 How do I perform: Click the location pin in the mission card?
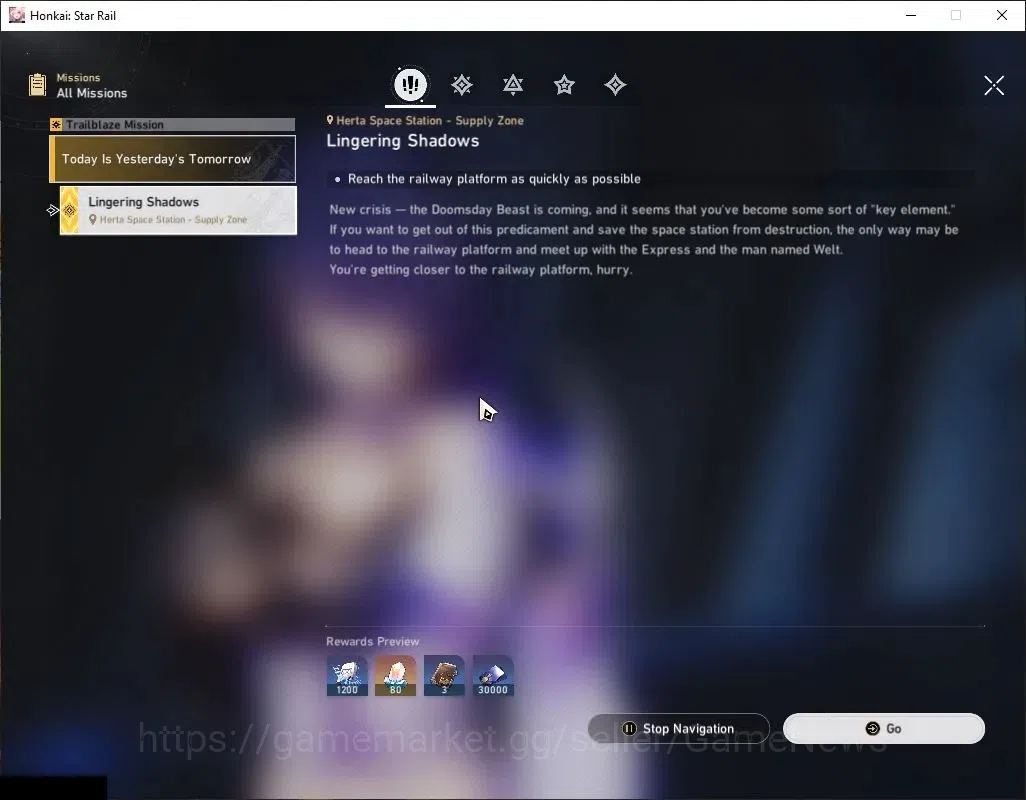click(x=93, y=220)
